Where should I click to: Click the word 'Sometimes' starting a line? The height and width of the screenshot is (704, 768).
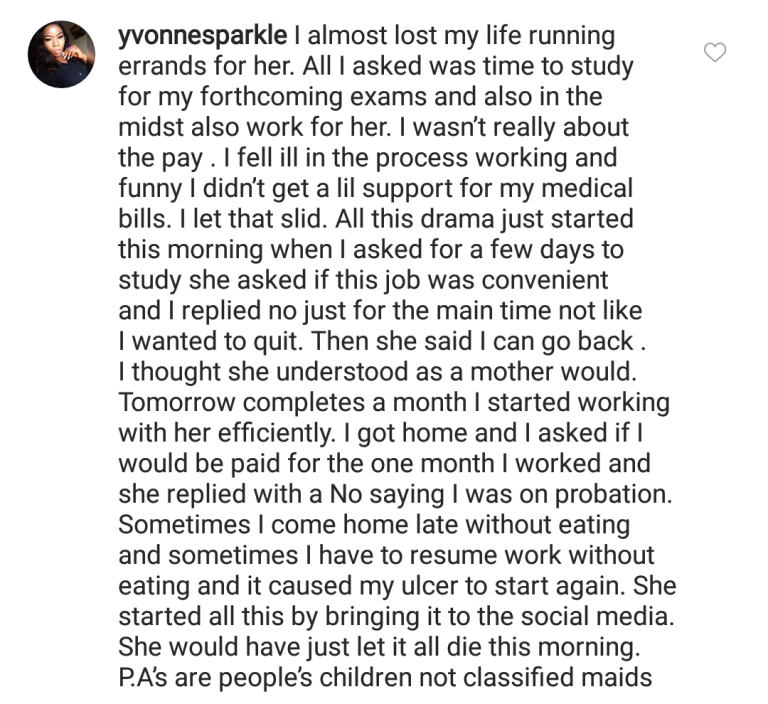pyautogui.click(x=184, y=525)
